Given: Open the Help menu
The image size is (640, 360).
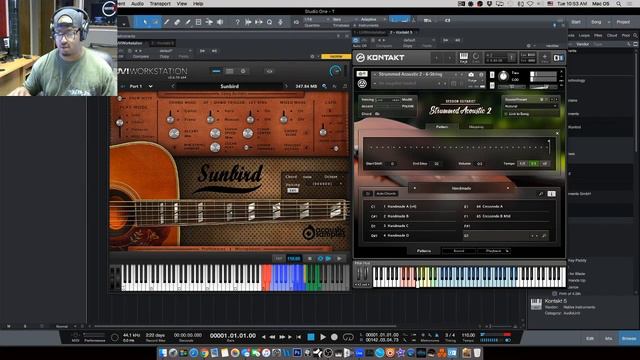Looking at the screenshot, I should [198, 3].
